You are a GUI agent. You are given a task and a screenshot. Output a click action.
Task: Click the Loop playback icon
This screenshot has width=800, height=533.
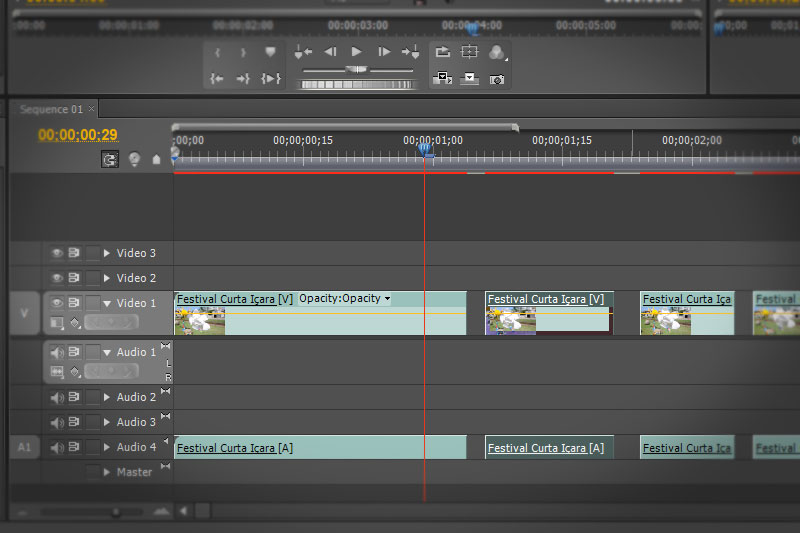[x=442, y=52]
